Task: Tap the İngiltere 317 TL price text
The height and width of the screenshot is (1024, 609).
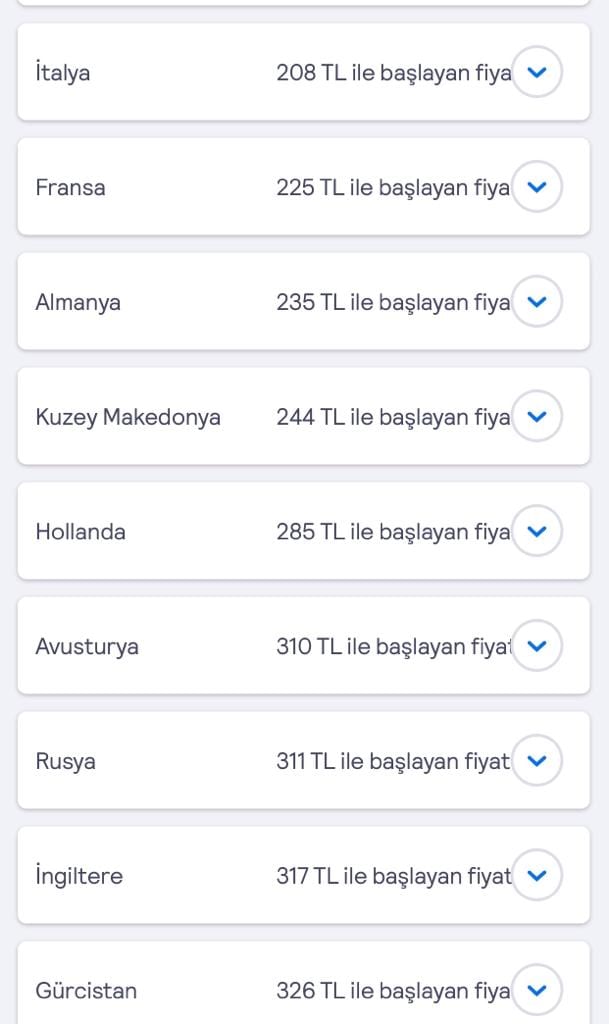Action: [393, 876]
